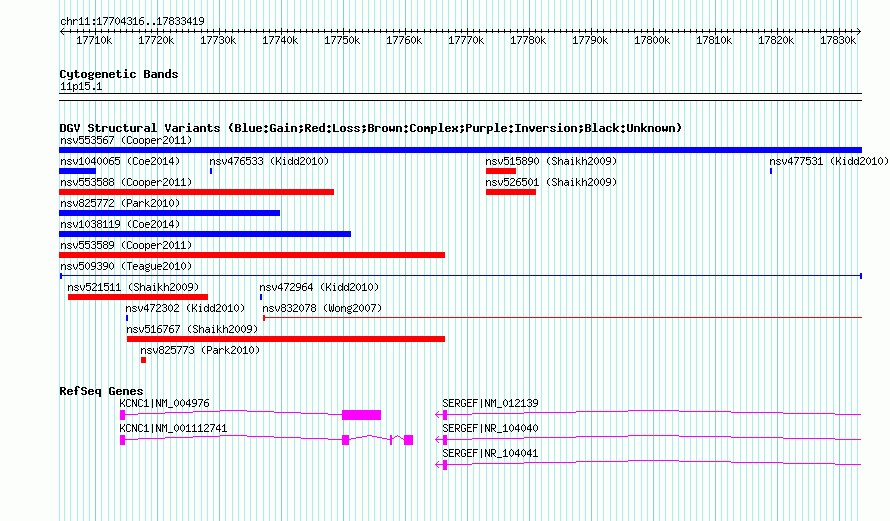Select the red nsv521511 loss bar
Screen dimensions: 890x521
pos(138,297)
